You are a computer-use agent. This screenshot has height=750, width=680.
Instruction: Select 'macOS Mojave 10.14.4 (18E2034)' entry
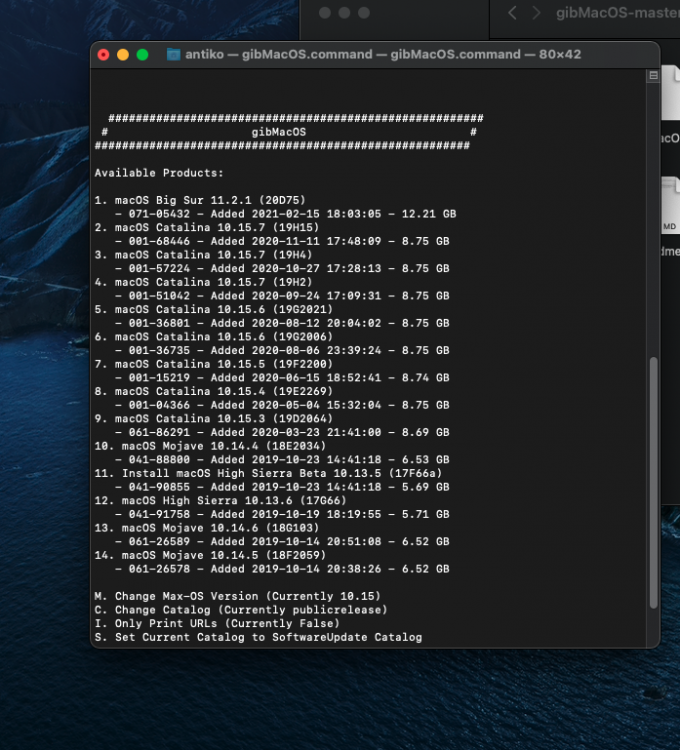pyautogui.click(x=210, y=446)
